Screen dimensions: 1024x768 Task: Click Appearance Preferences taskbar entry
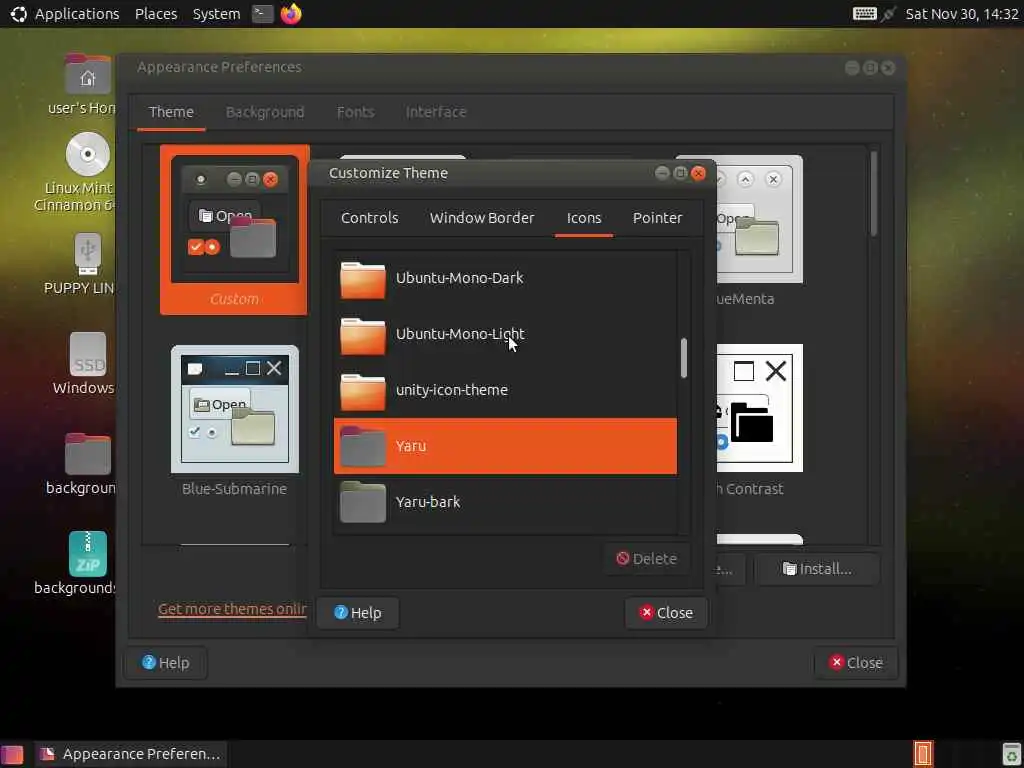coord(131,754)
